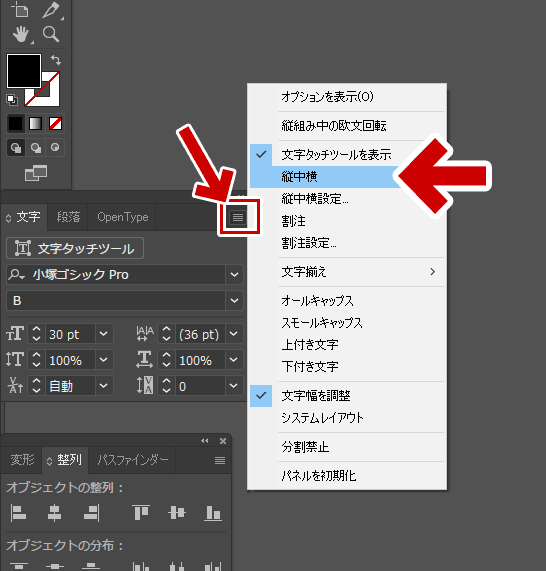Open the font size 30 pt dropdown

[104, 334]
